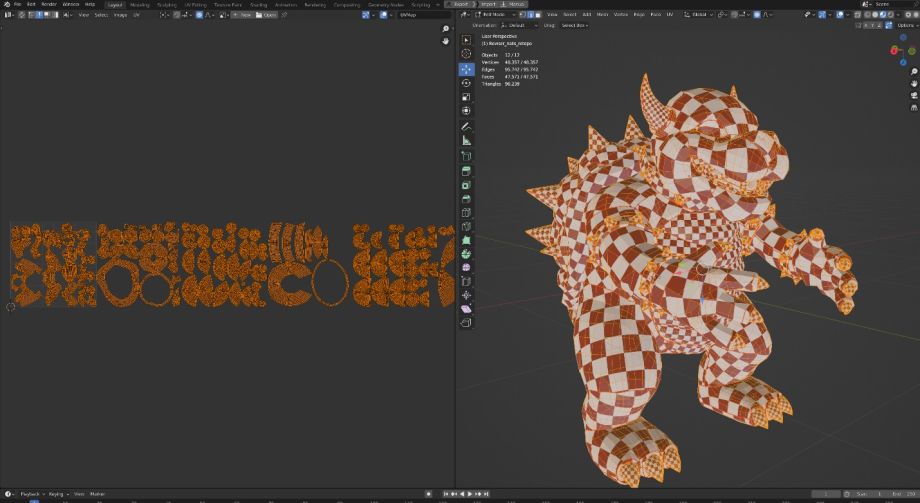
Task: Open the Edit Mode dropdown
Action: click(496, 15)
